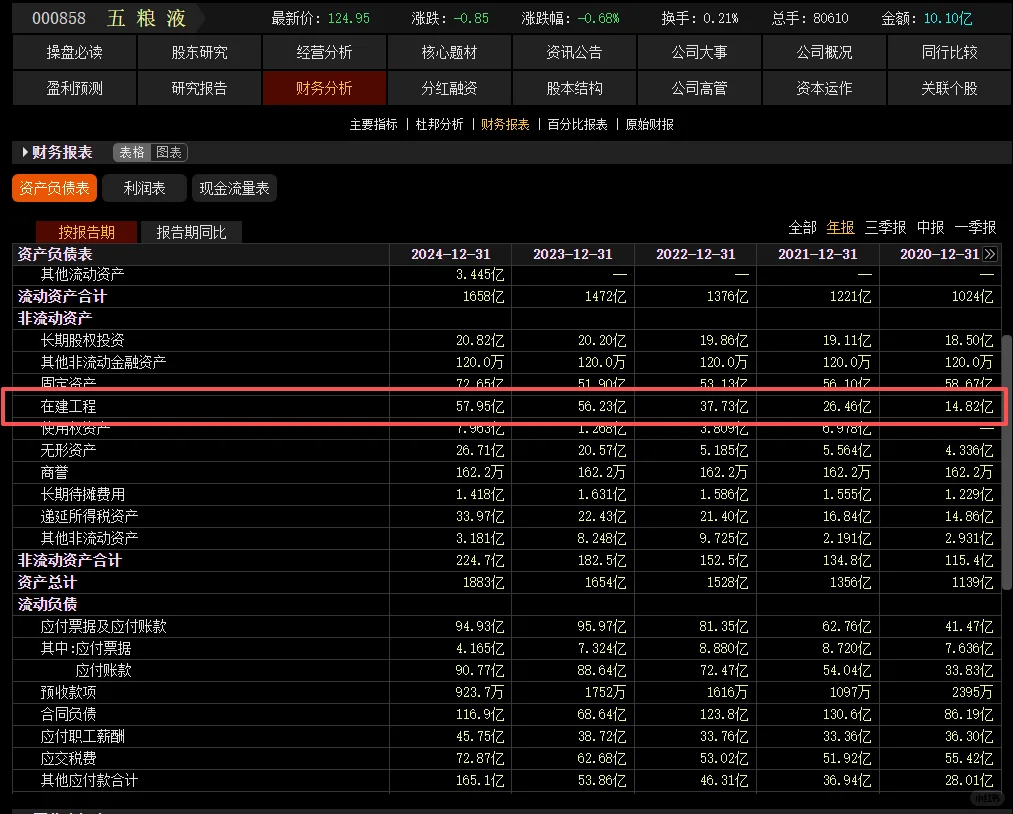This screenshot has width=1013, height=814.
Task: Open the 资产负债表 statement
Action: 54,188
